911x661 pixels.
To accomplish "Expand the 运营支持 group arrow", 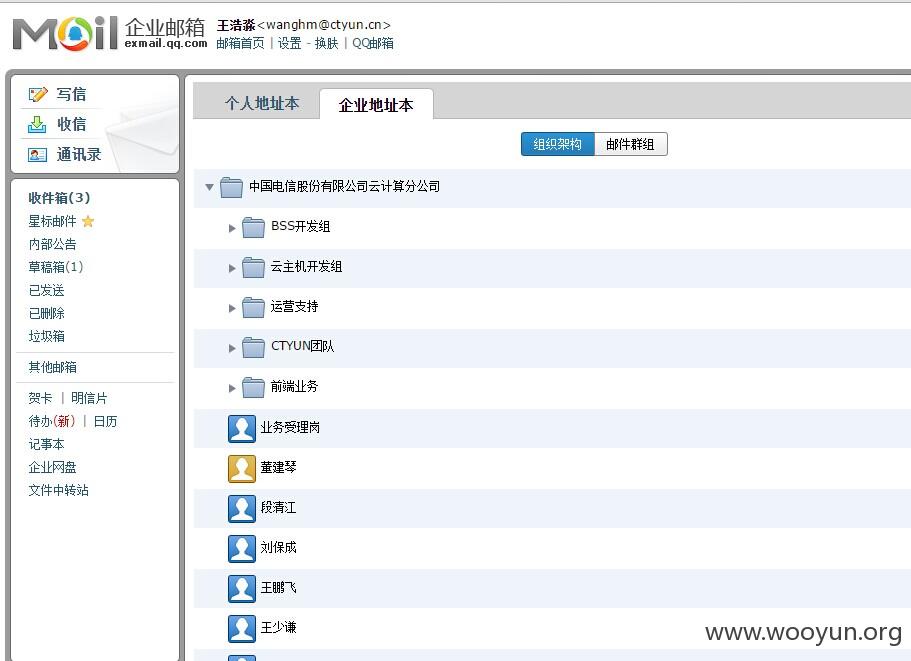I will (x=232, y=308).
